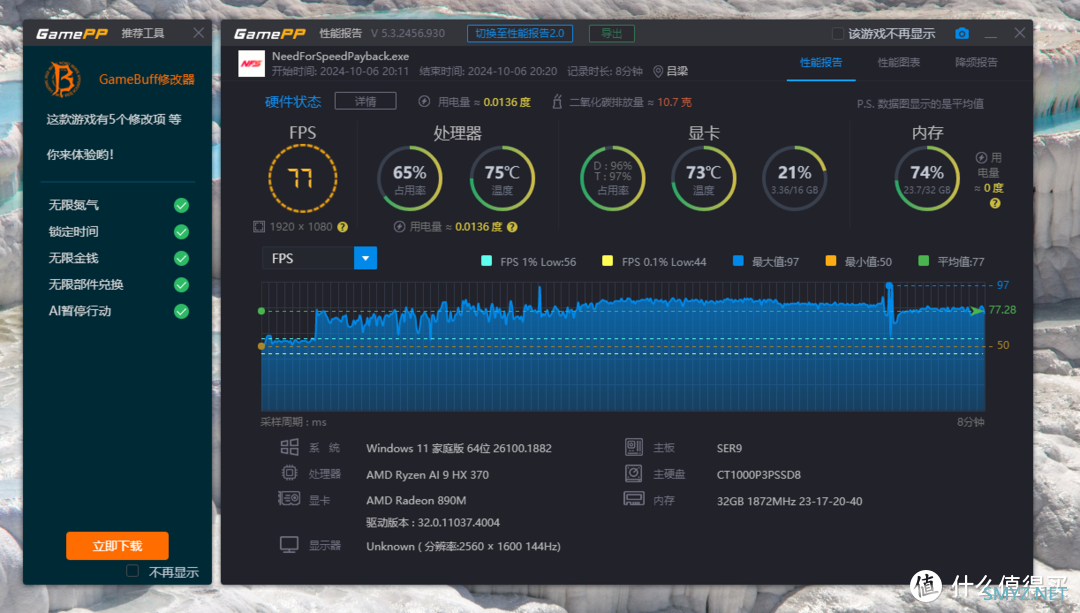Click the monitor display icon in hardware list
The image size is (1080, 613).
click(289, 545)
